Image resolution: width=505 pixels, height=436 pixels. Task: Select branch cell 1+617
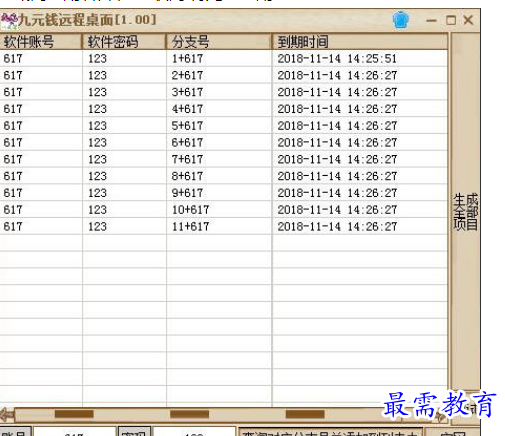click(187, 59)
